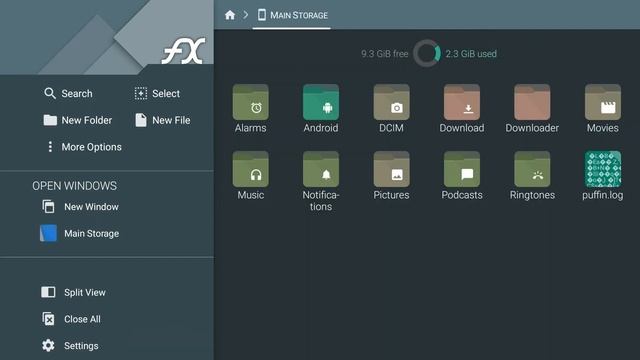The height and width of the screenshot is (360, 640).
Task: Open Settings from sidebar
Action: (x=70, y=346)
